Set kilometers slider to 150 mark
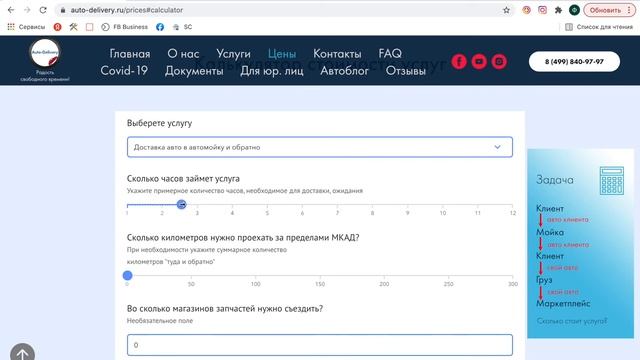Image resolution: width=640 pixels, height=360 pixels. [320, 276]
